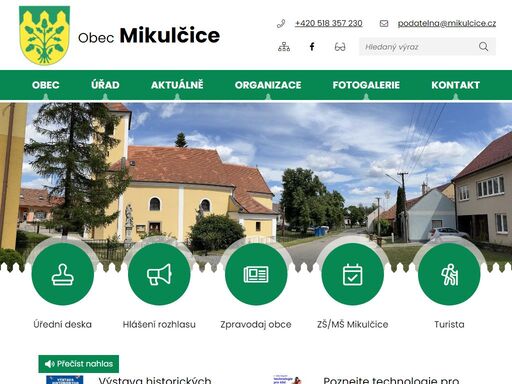Open the ÚŘAD menu
Image resolution: width=512 pixels, height=384 pixels.
coord(105,85)
